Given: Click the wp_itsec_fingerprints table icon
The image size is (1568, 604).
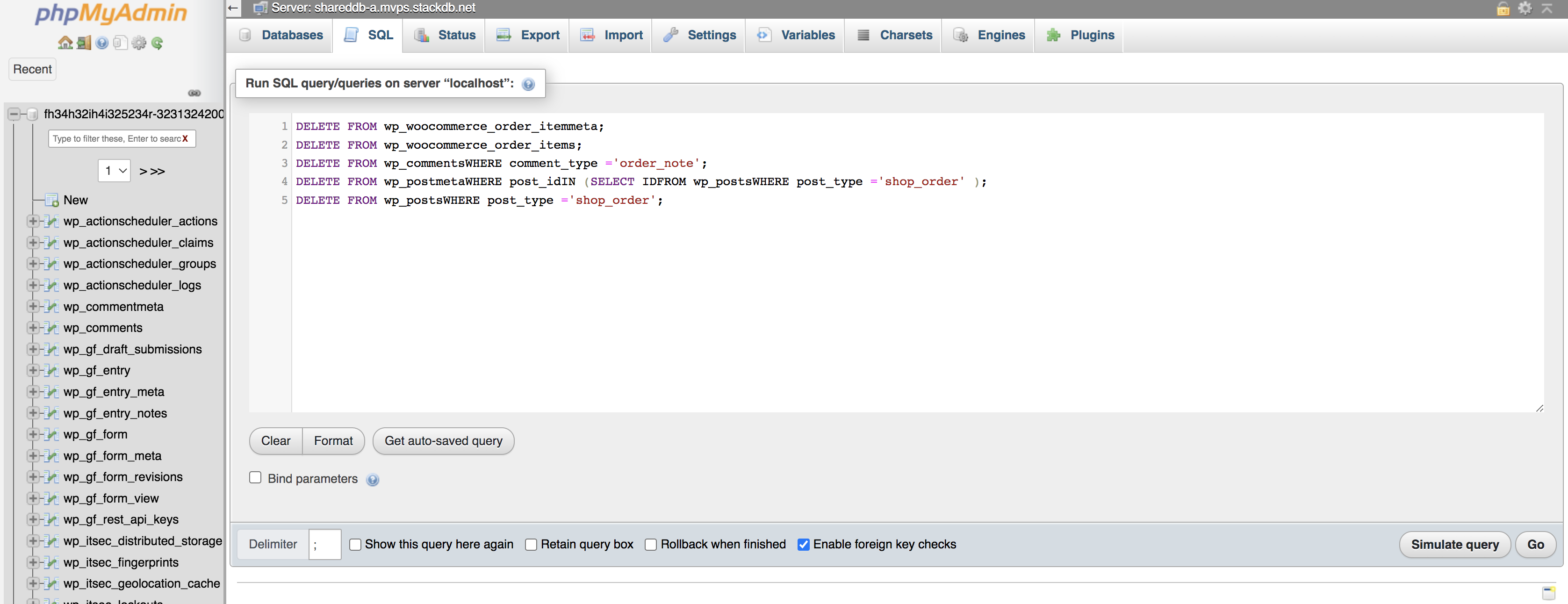Looking at the screenshot, I should coord(52,562).
